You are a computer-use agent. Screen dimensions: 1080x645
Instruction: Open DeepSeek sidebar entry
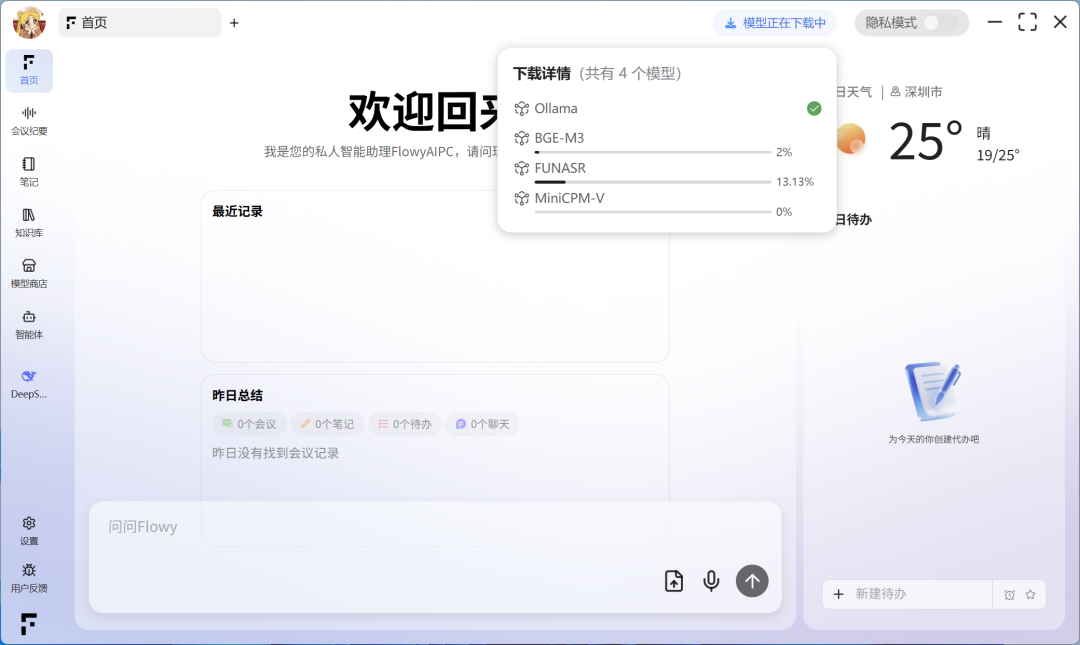tap(29, 383)
